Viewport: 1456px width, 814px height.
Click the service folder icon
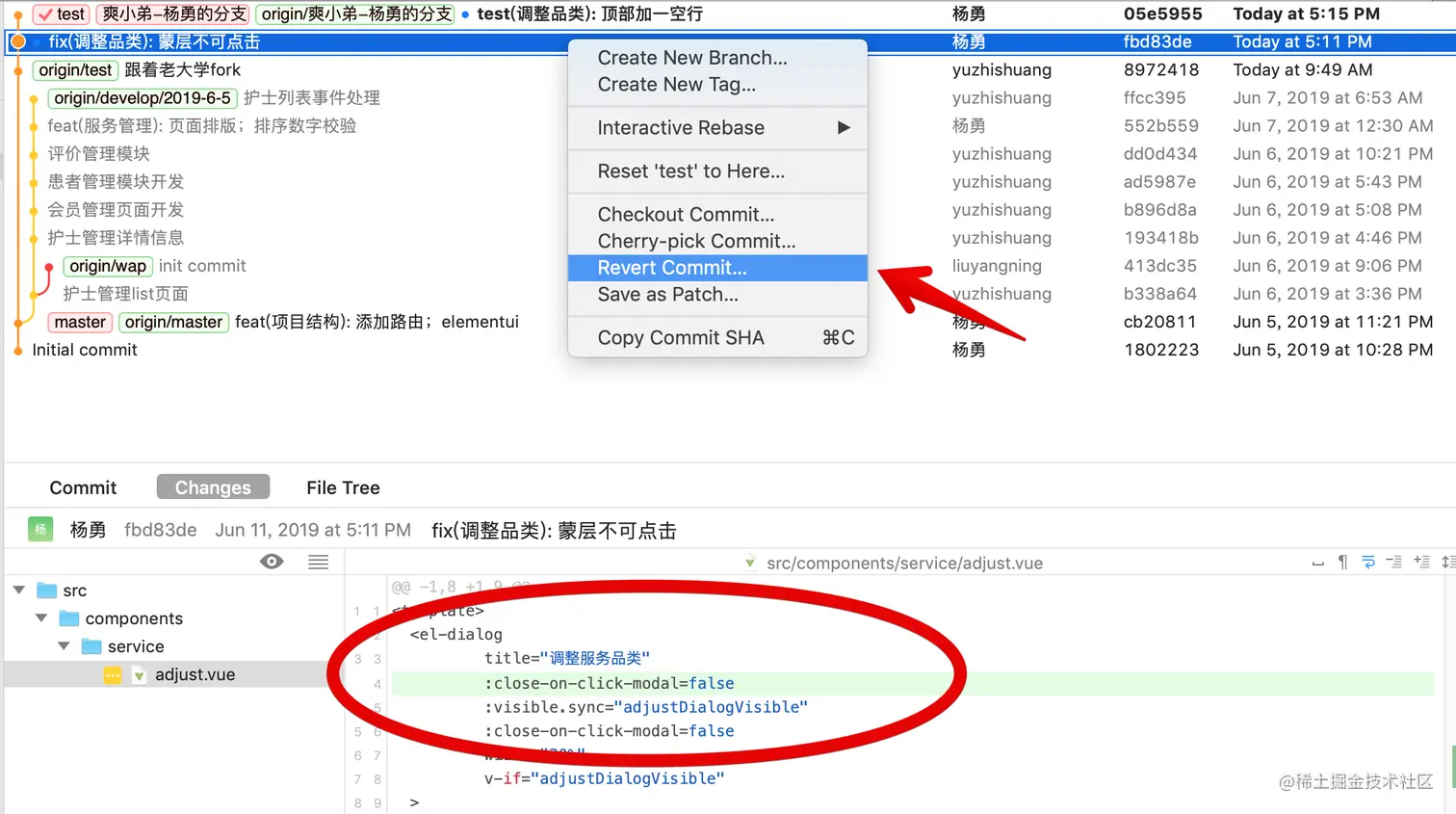[91, 646]
